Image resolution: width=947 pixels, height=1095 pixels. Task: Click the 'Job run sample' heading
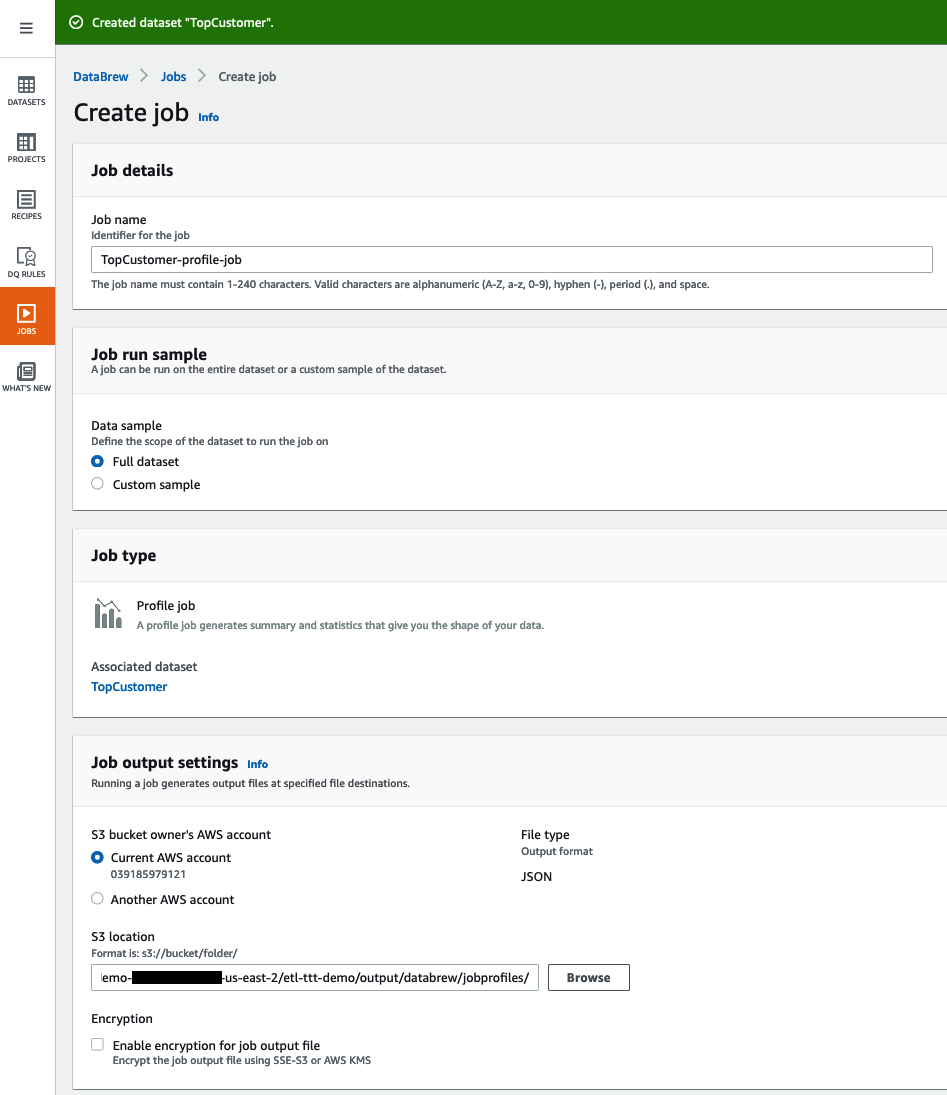[149, 354]
